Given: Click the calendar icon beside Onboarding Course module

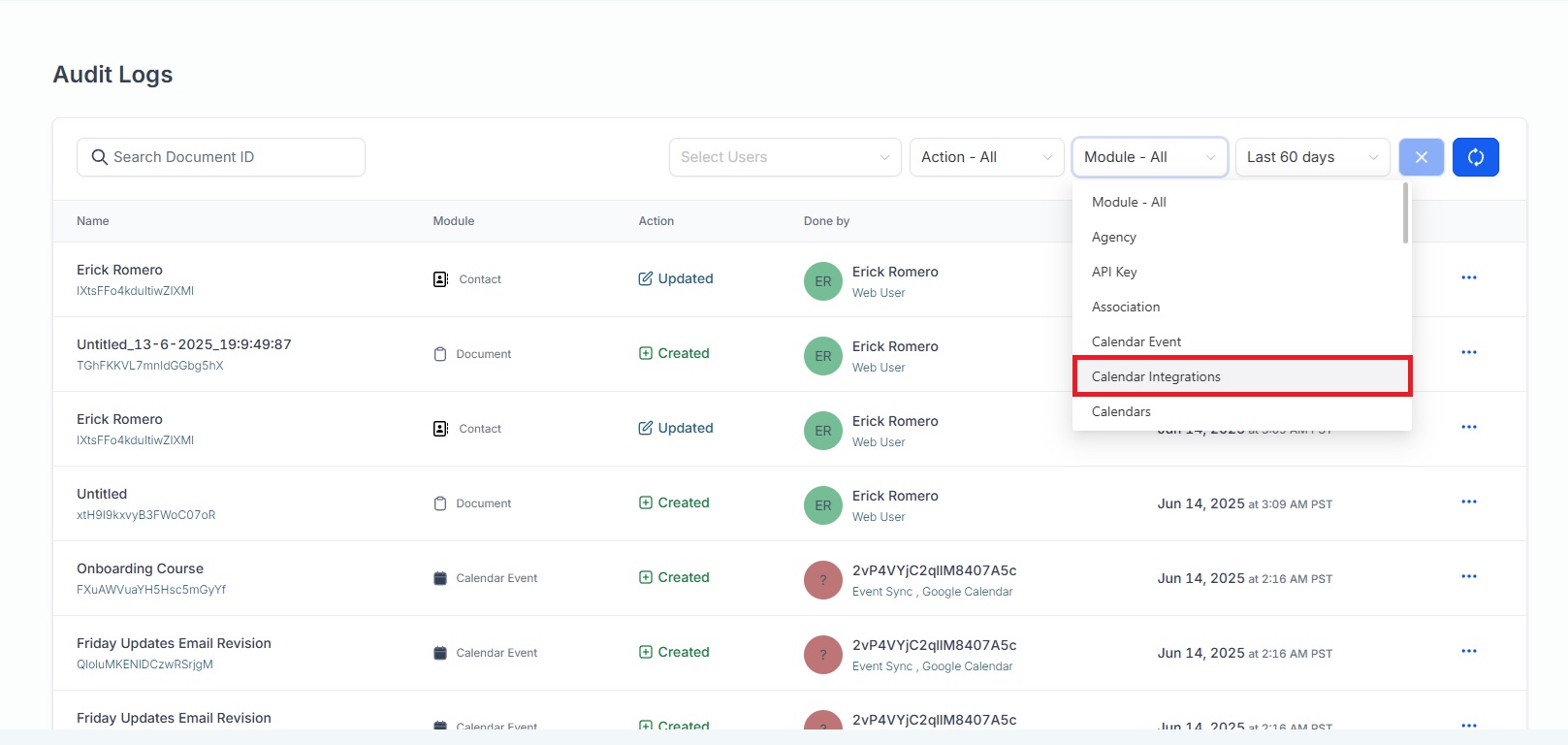Looking at the screenshot, I should pos(440,578).
